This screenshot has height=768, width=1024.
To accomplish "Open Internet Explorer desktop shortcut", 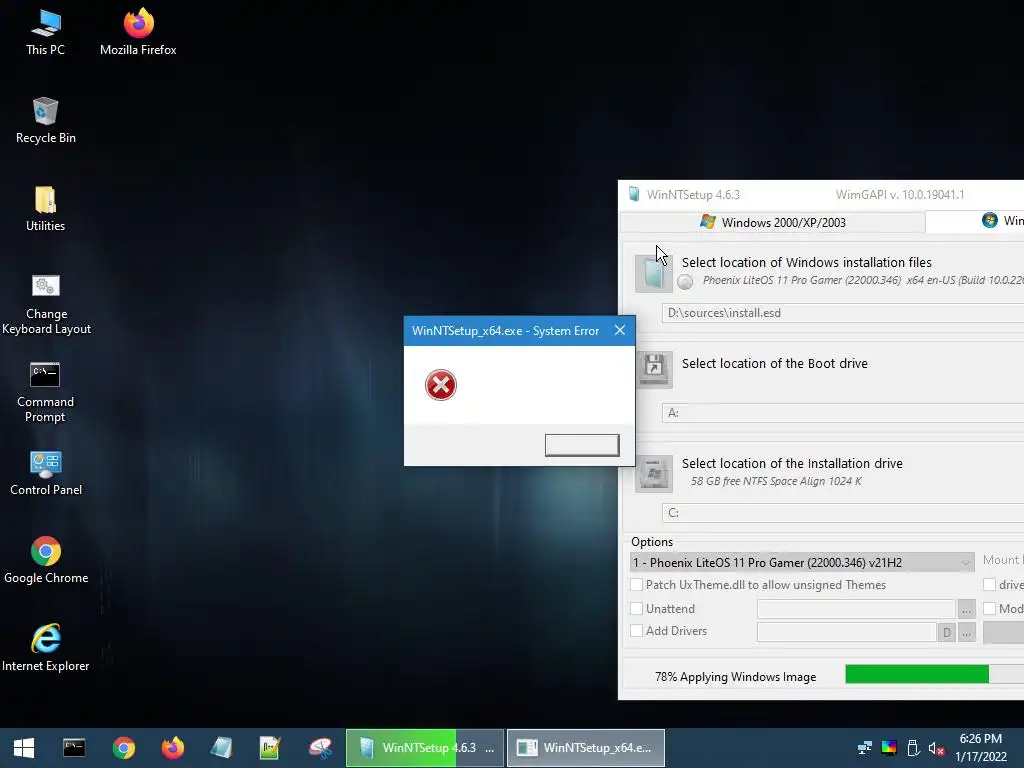I will click(46, 648).
